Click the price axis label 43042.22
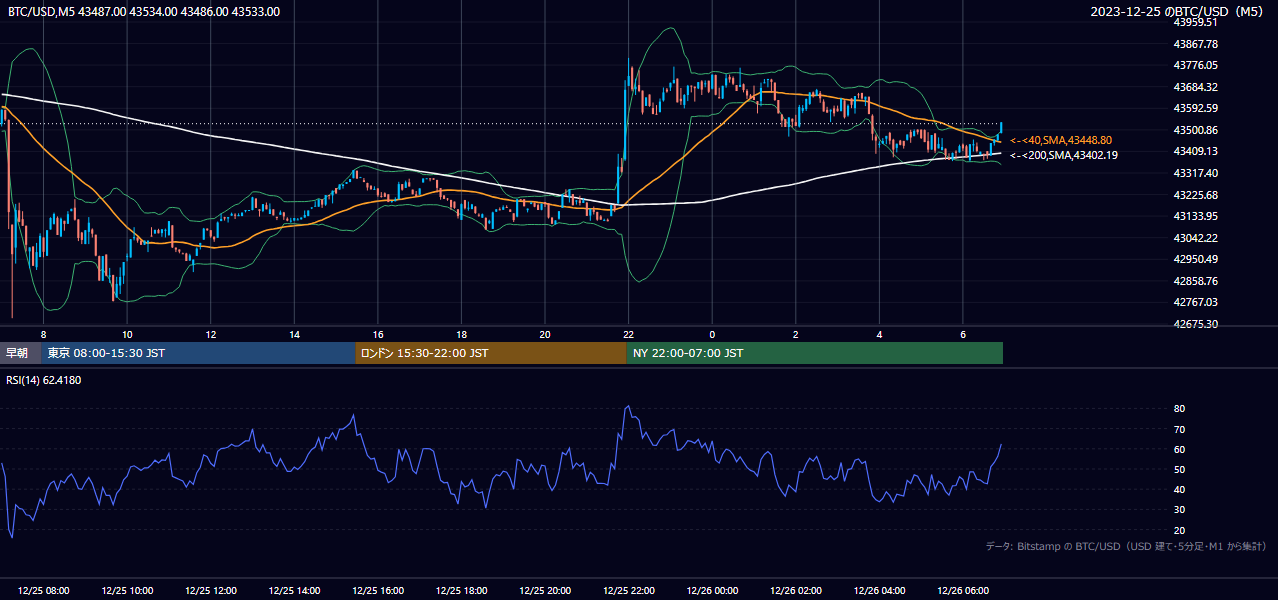The width and height of the screenshot is (1278, 600). (x=1195, y=238)
